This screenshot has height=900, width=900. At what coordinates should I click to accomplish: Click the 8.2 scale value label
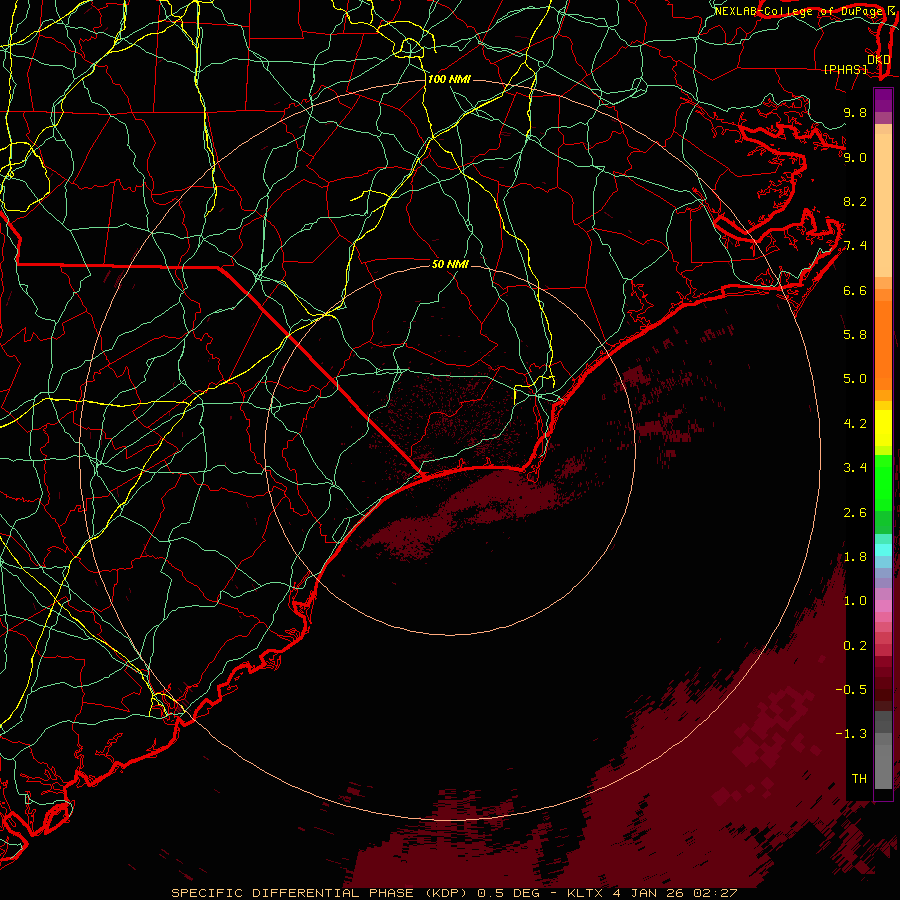[x=855, y=201]
